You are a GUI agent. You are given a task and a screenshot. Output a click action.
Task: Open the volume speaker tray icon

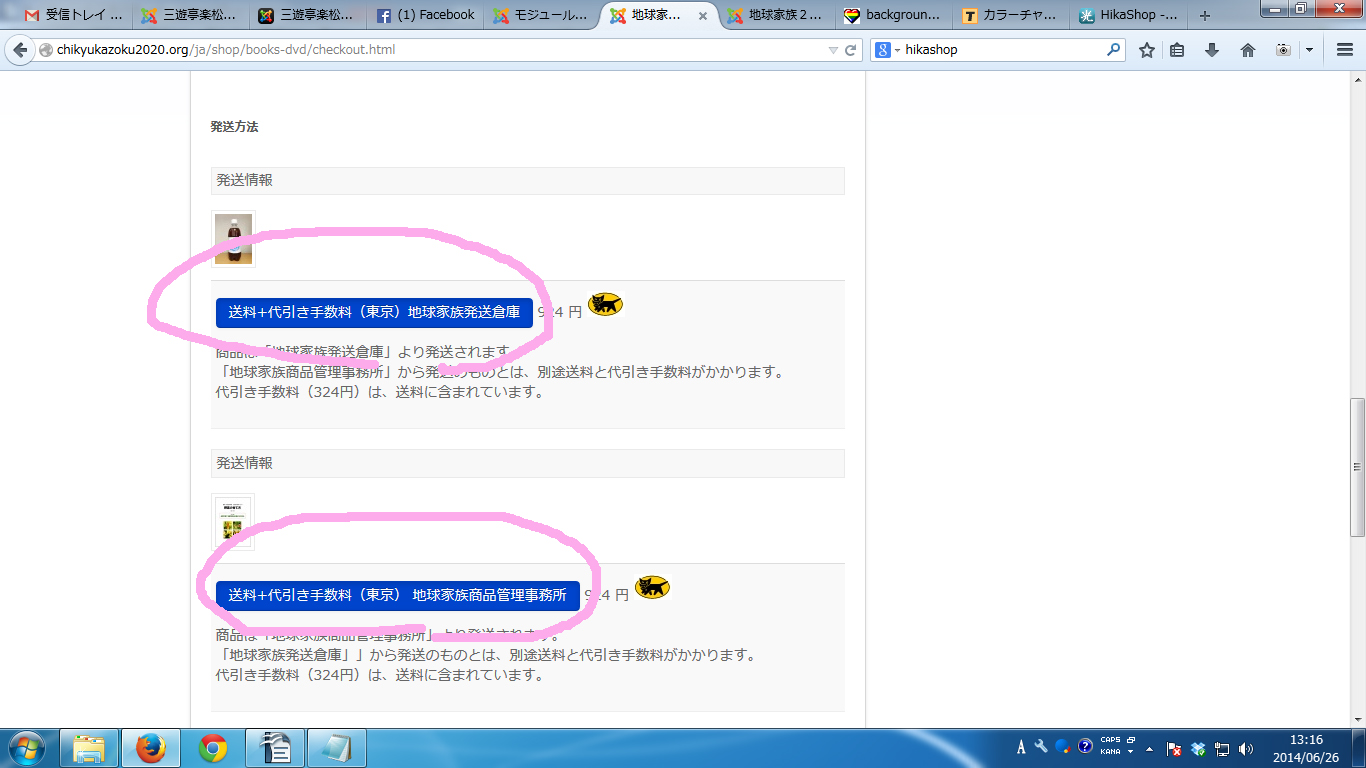[1246, 749]
